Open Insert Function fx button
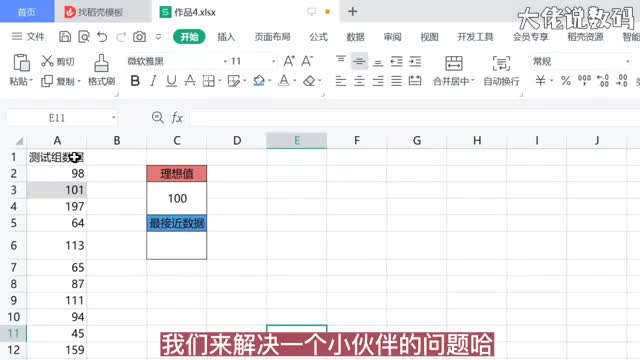The height and width of the screenshot is (360, 640). coord(177,118)
